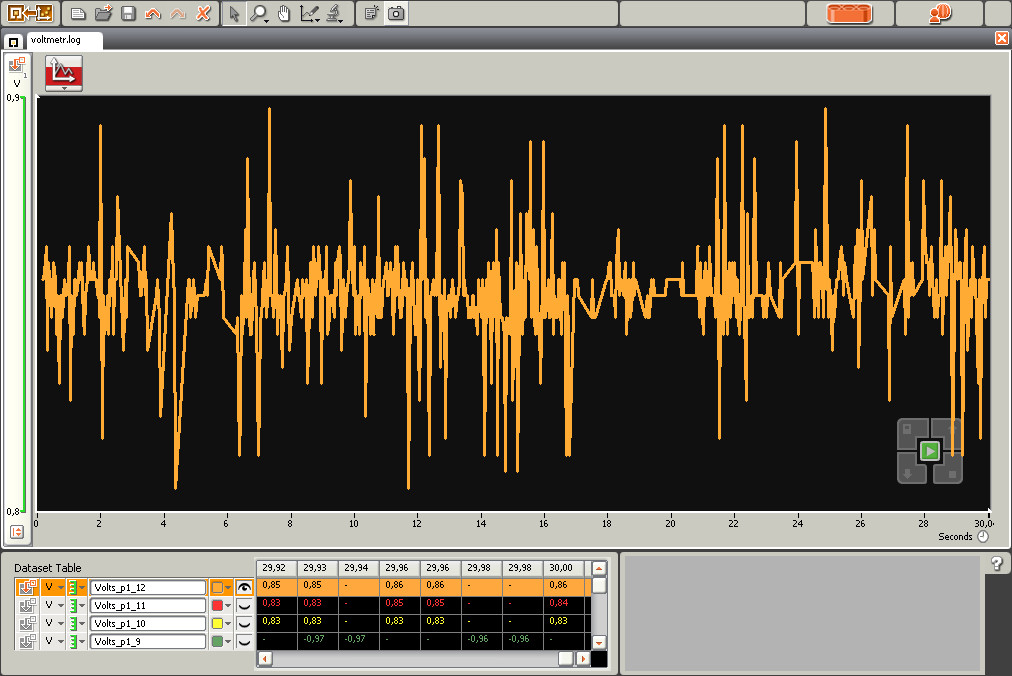Click the clock icon next to Seconds

983,537
